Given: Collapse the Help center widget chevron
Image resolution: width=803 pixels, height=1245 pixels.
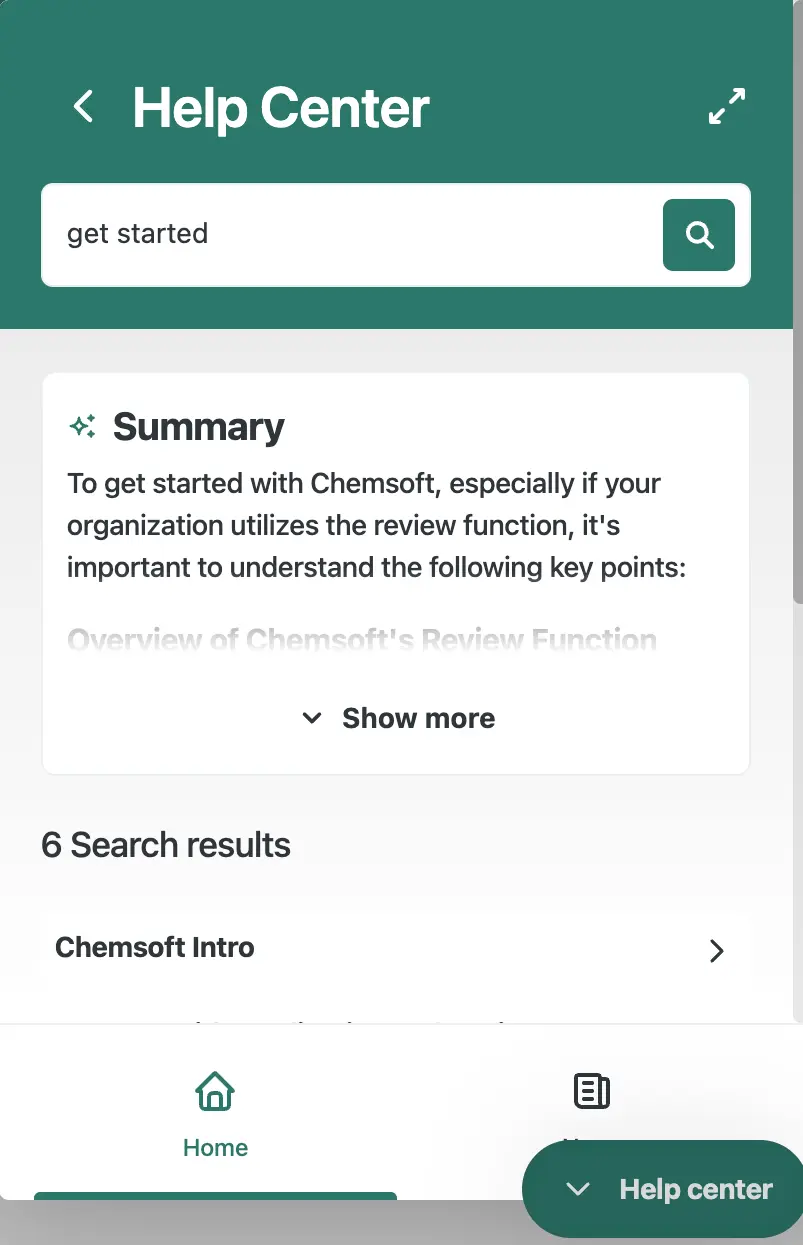Looking at the screenshot, I should pos(577,1190).
